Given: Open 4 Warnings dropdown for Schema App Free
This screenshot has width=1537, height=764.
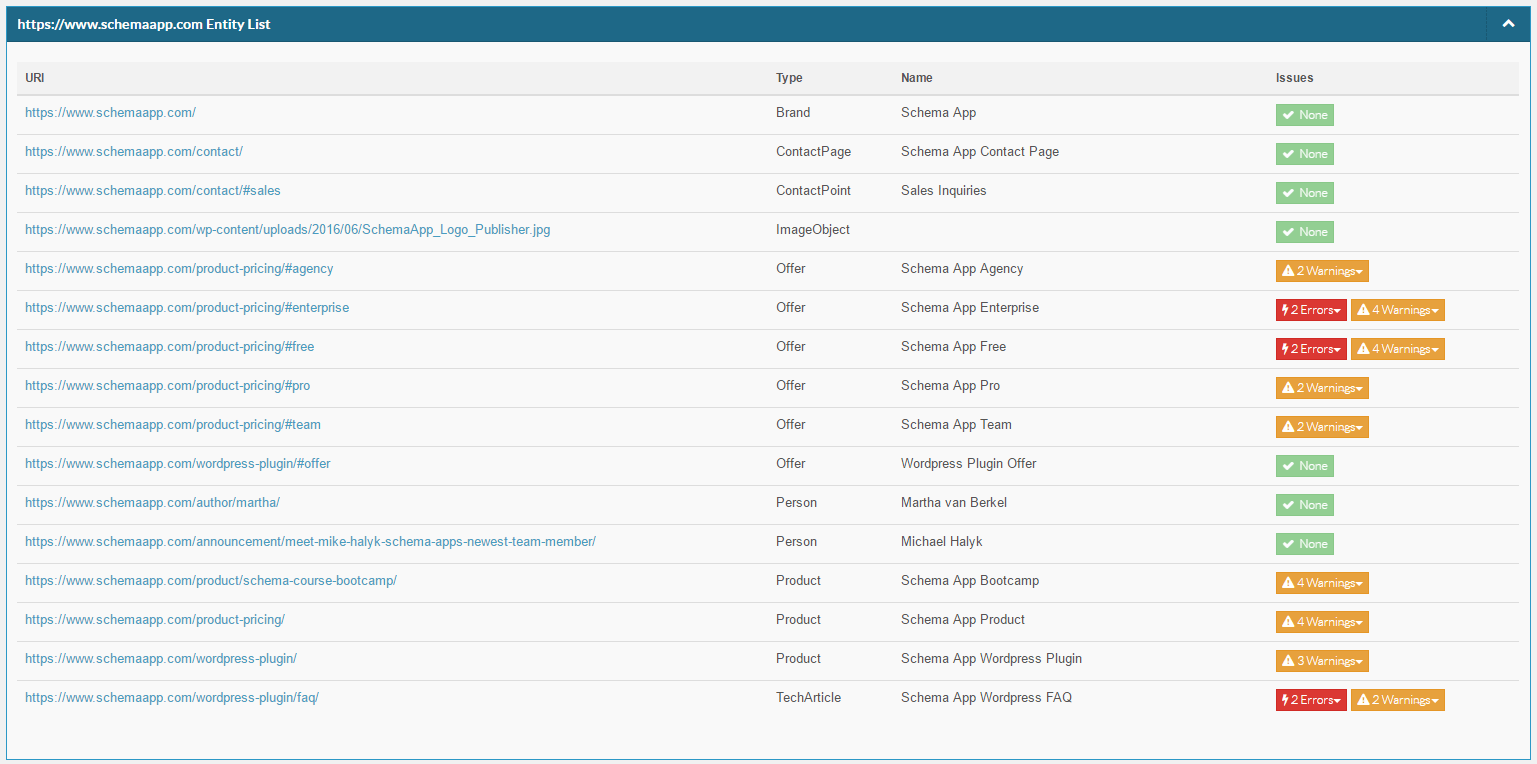Looking at the screenshot, I should click(x=1397, y=349).
